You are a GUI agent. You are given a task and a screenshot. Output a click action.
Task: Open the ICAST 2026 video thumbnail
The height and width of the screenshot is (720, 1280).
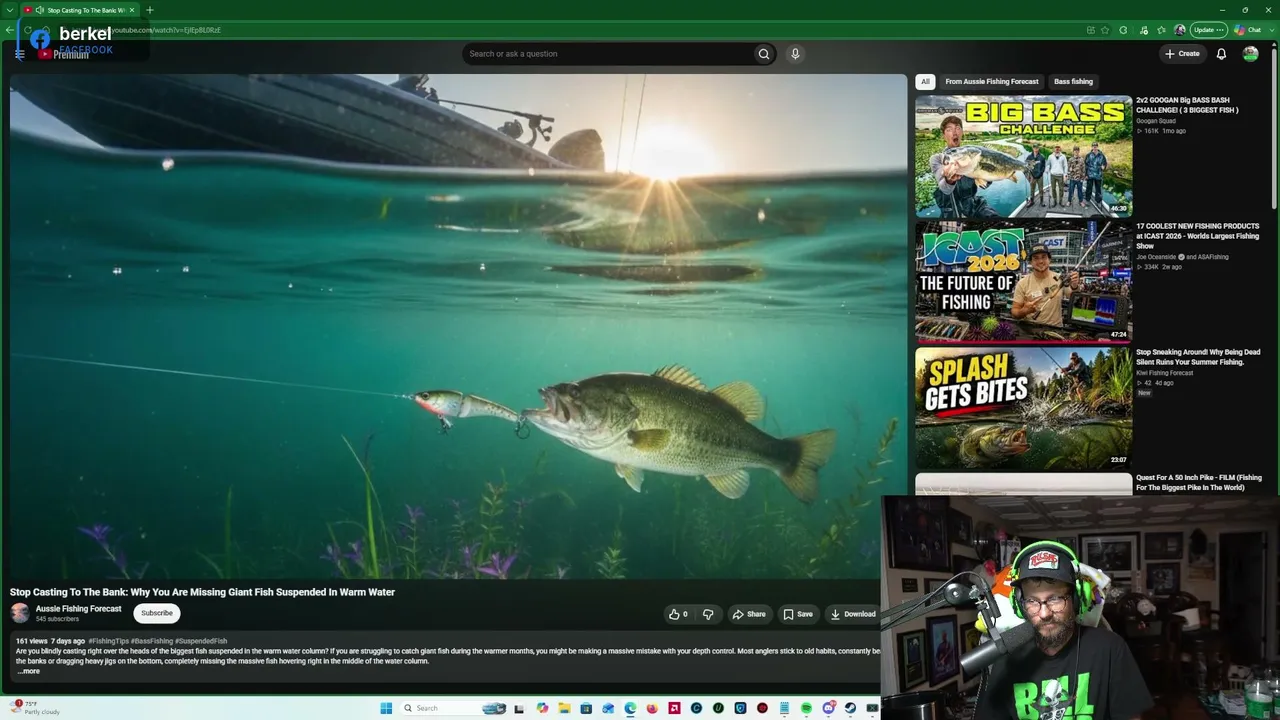(x=1023, y=282)
